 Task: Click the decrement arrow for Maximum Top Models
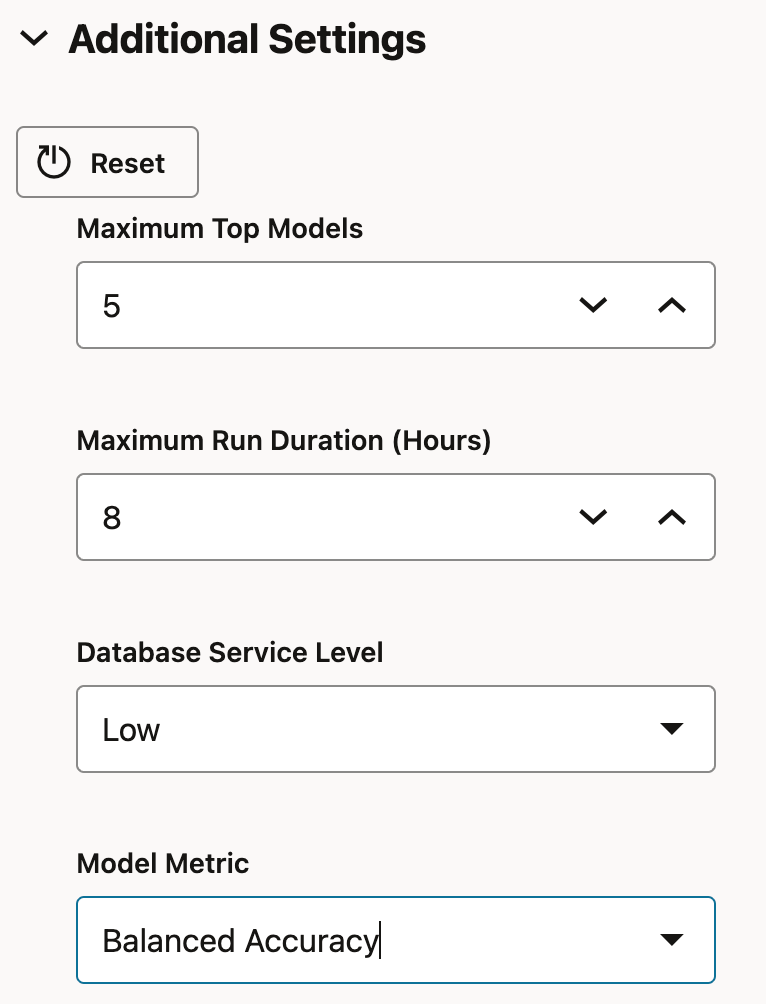pos(593,305)
